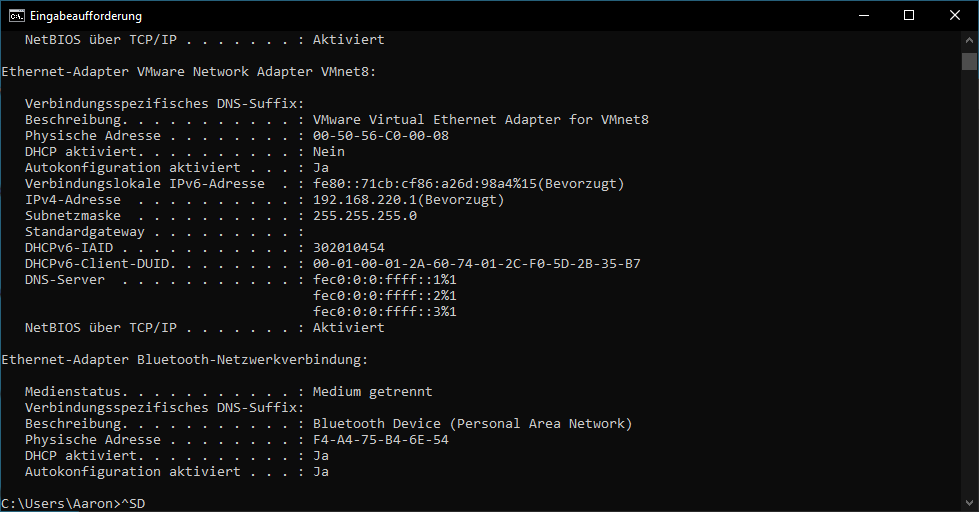Screen dimensions: 979x512
Task: Click the VMnet8 adapter heading line
Action: 189,72
